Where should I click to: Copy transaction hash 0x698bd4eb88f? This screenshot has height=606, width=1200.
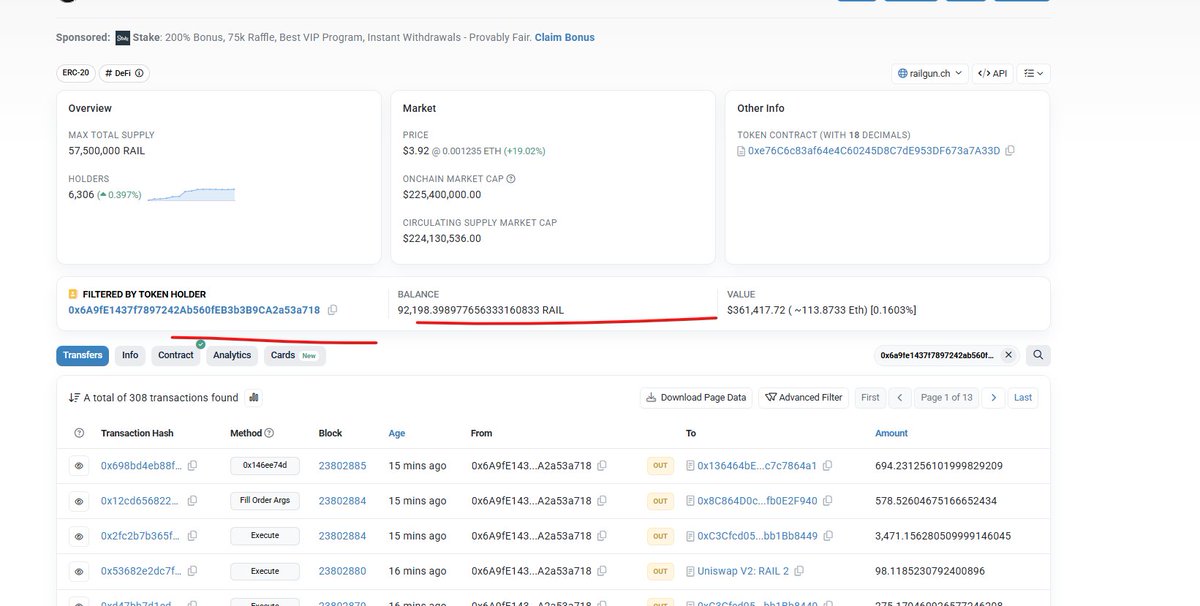(192, 465)
